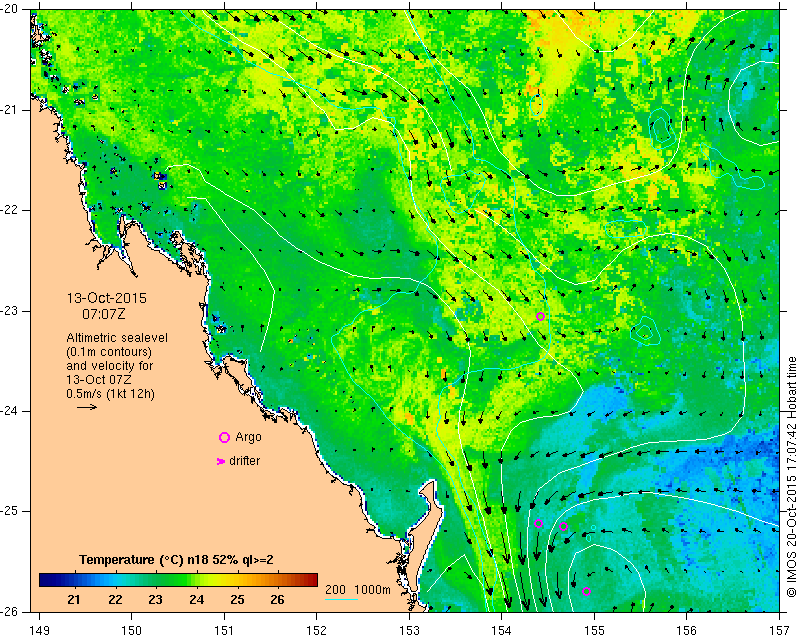Select westernmost Argo marker of pair near -25
Screen dimensions: 800x640
click(538, 524)
